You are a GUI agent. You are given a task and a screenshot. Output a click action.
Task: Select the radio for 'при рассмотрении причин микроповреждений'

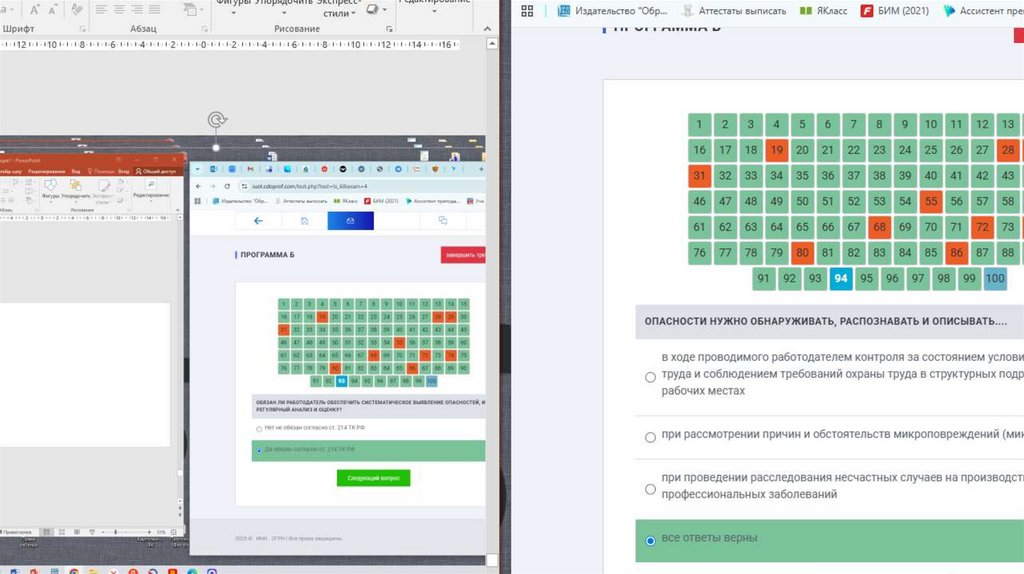650,437
